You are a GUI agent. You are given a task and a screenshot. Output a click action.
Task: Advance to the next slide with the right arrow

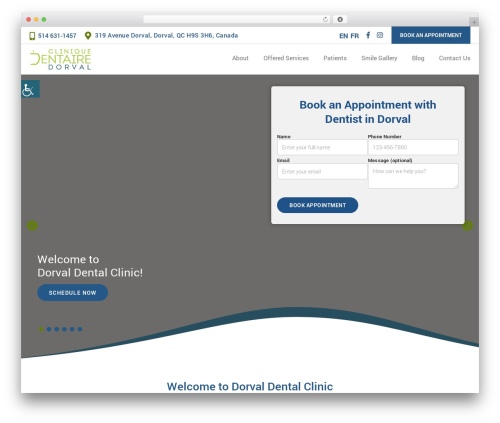468,226
